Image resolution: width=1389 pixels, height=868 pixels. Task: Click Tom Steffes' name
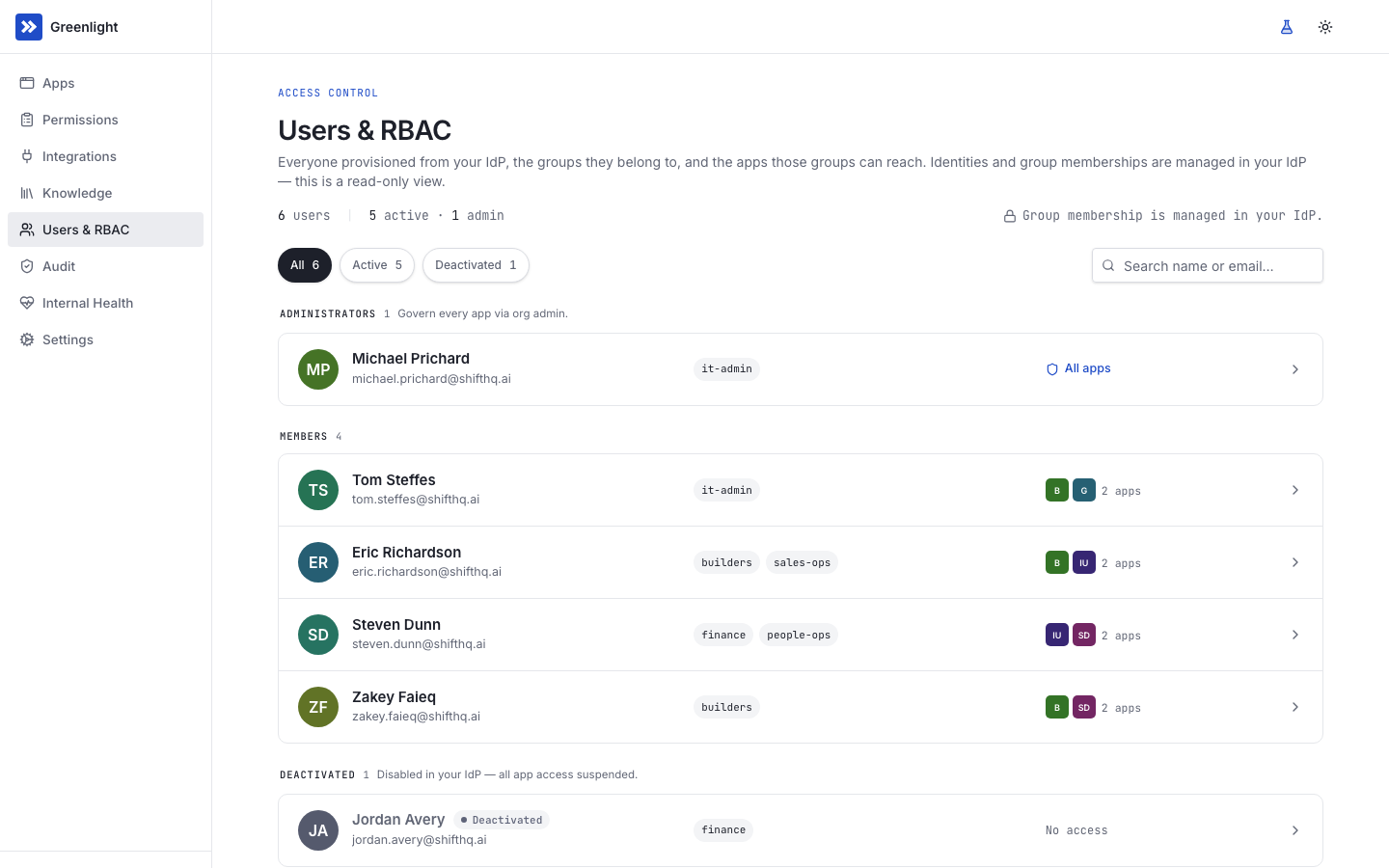pyautogui.click(x=394, y=479)
